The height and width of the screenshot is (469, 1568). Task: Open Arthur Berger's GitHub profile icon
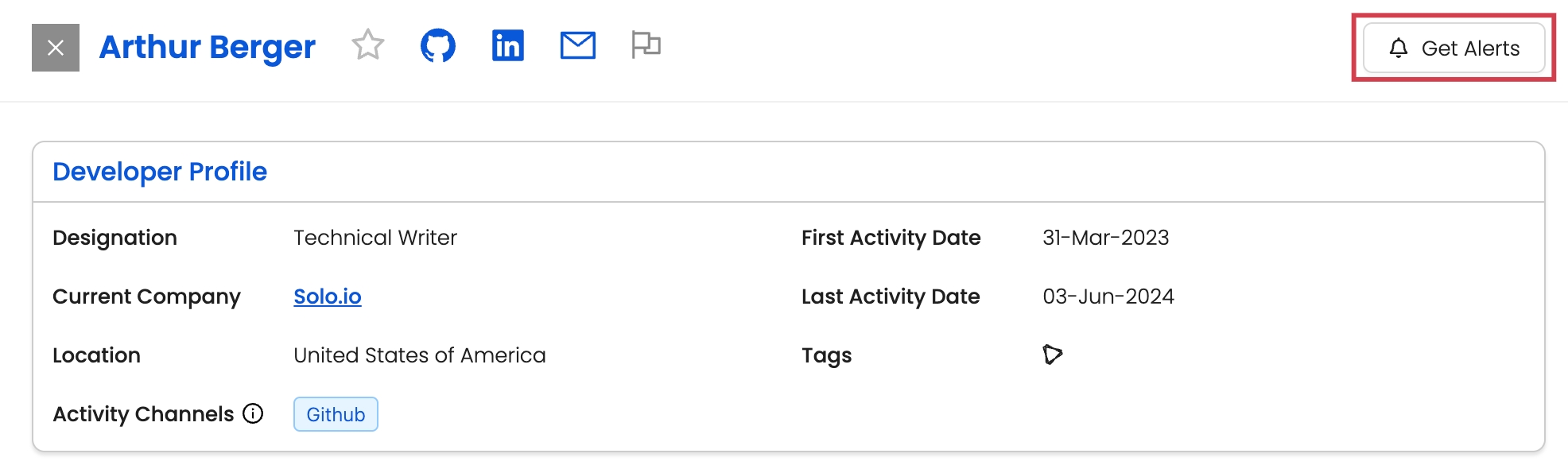pyautogui.click(x=438, y=45)
